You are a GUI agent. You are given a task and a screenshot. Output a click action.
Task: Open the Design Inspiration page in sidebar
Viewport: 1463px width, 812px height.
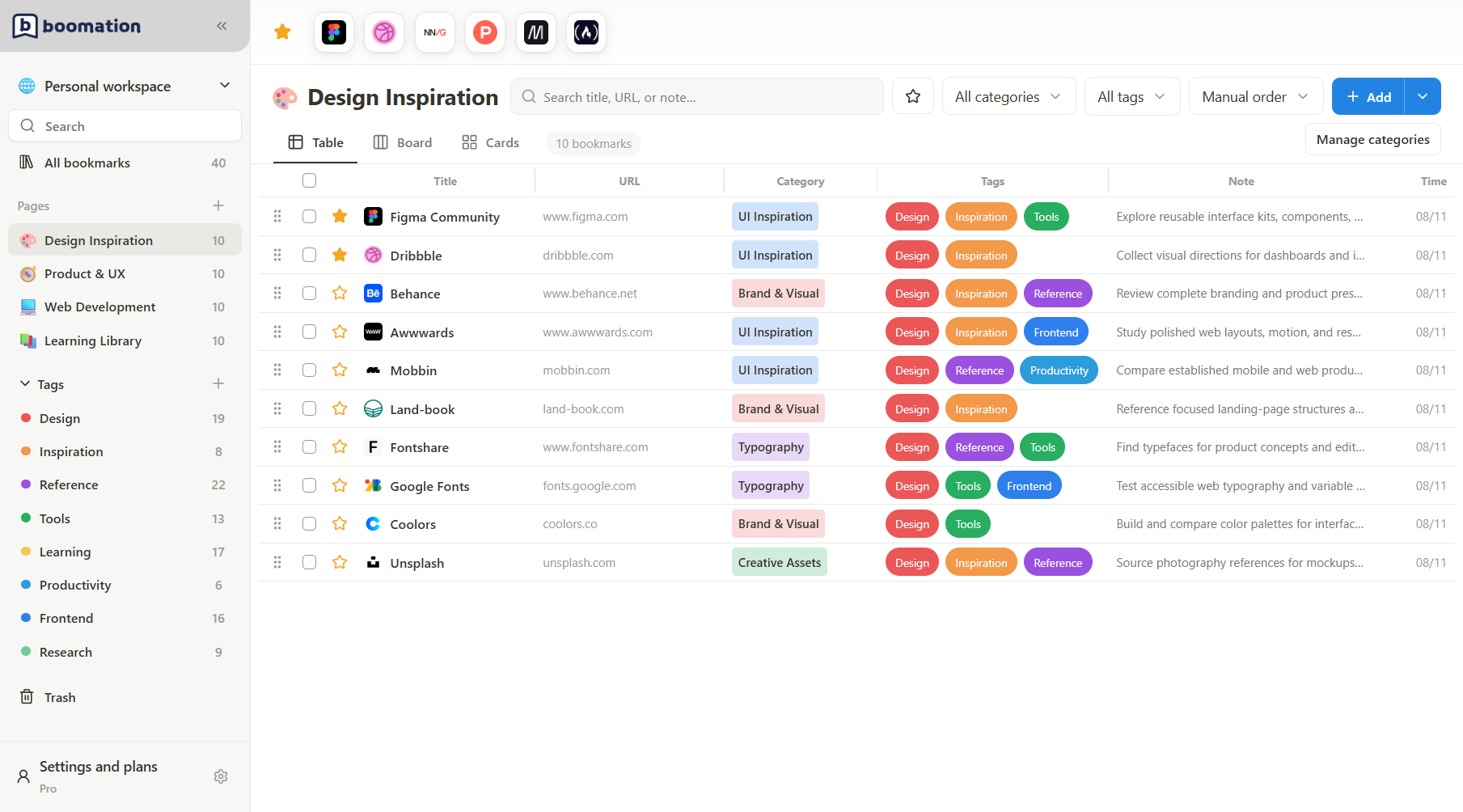(x=125, y=240)
